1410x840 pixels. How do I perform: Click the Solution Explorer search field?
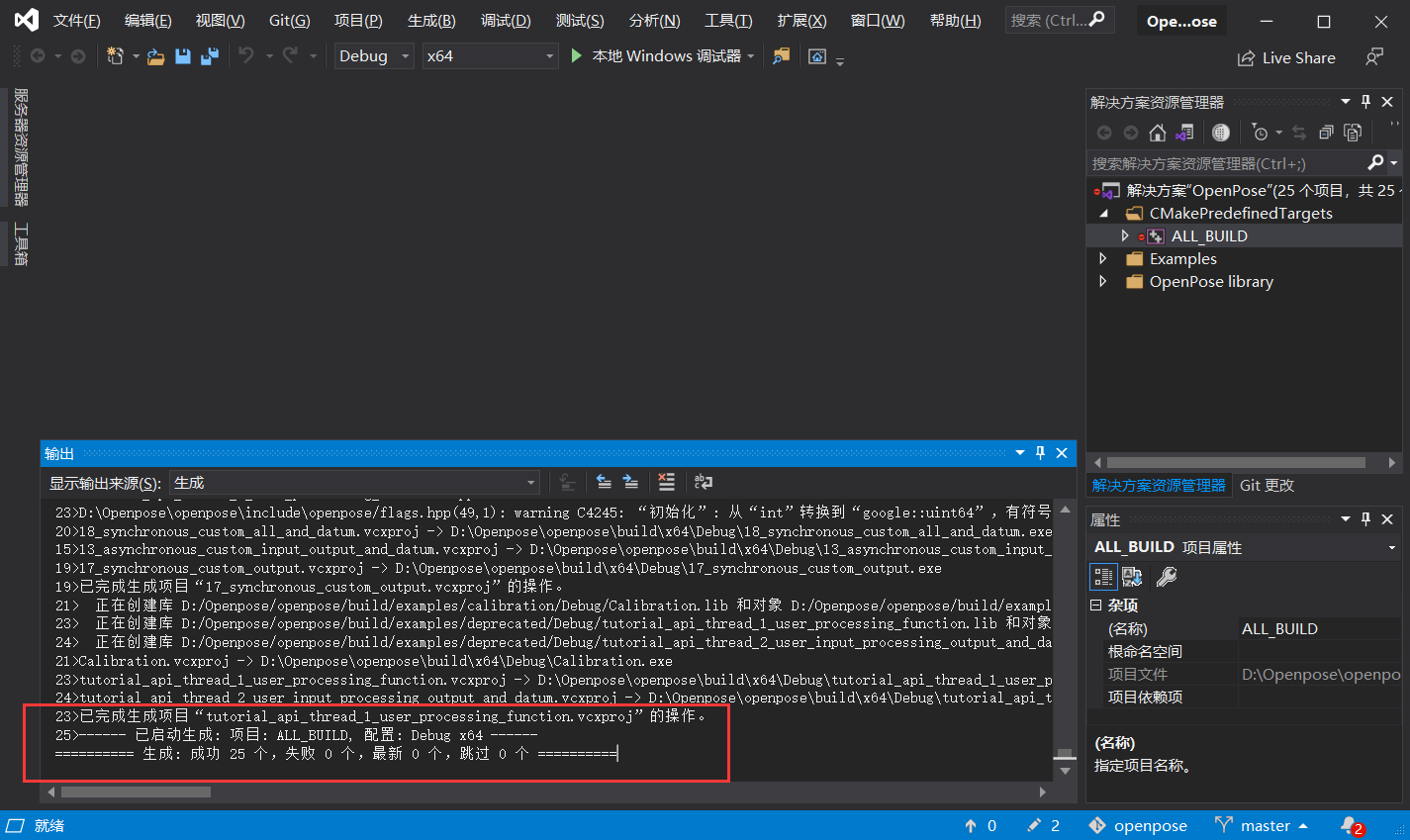tap(1225, 163)
